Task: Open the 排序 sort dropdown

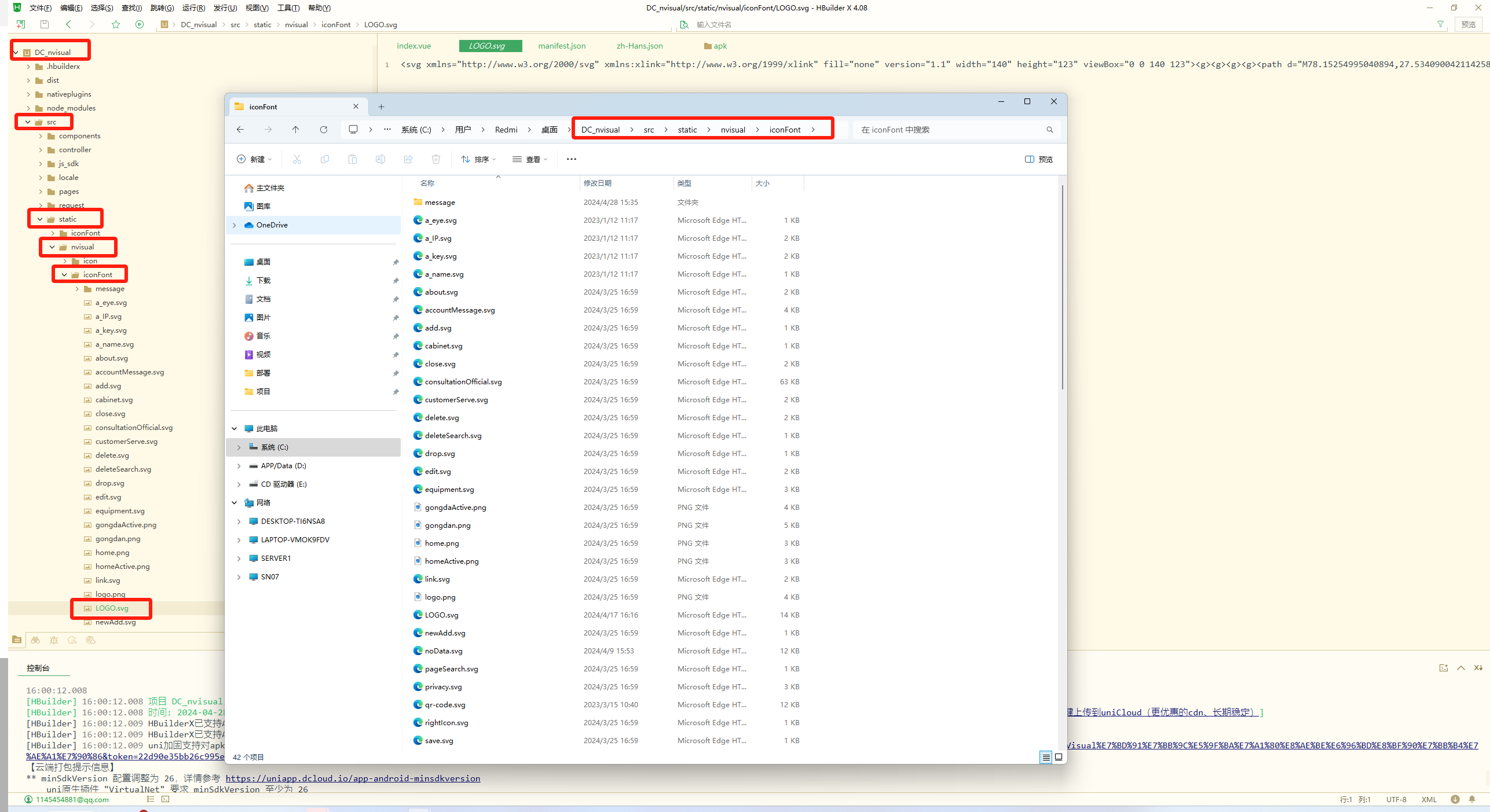Action: (x=478, y=159)
